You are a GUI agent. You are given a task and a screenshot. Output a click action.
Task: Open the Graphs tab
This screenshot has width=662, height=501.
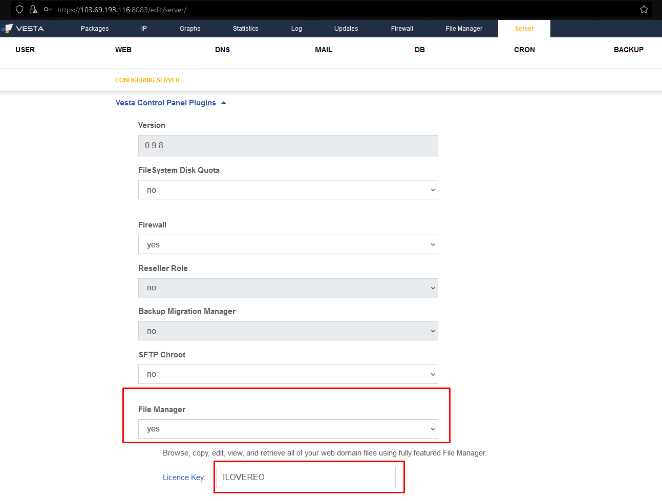coord(190,29)
